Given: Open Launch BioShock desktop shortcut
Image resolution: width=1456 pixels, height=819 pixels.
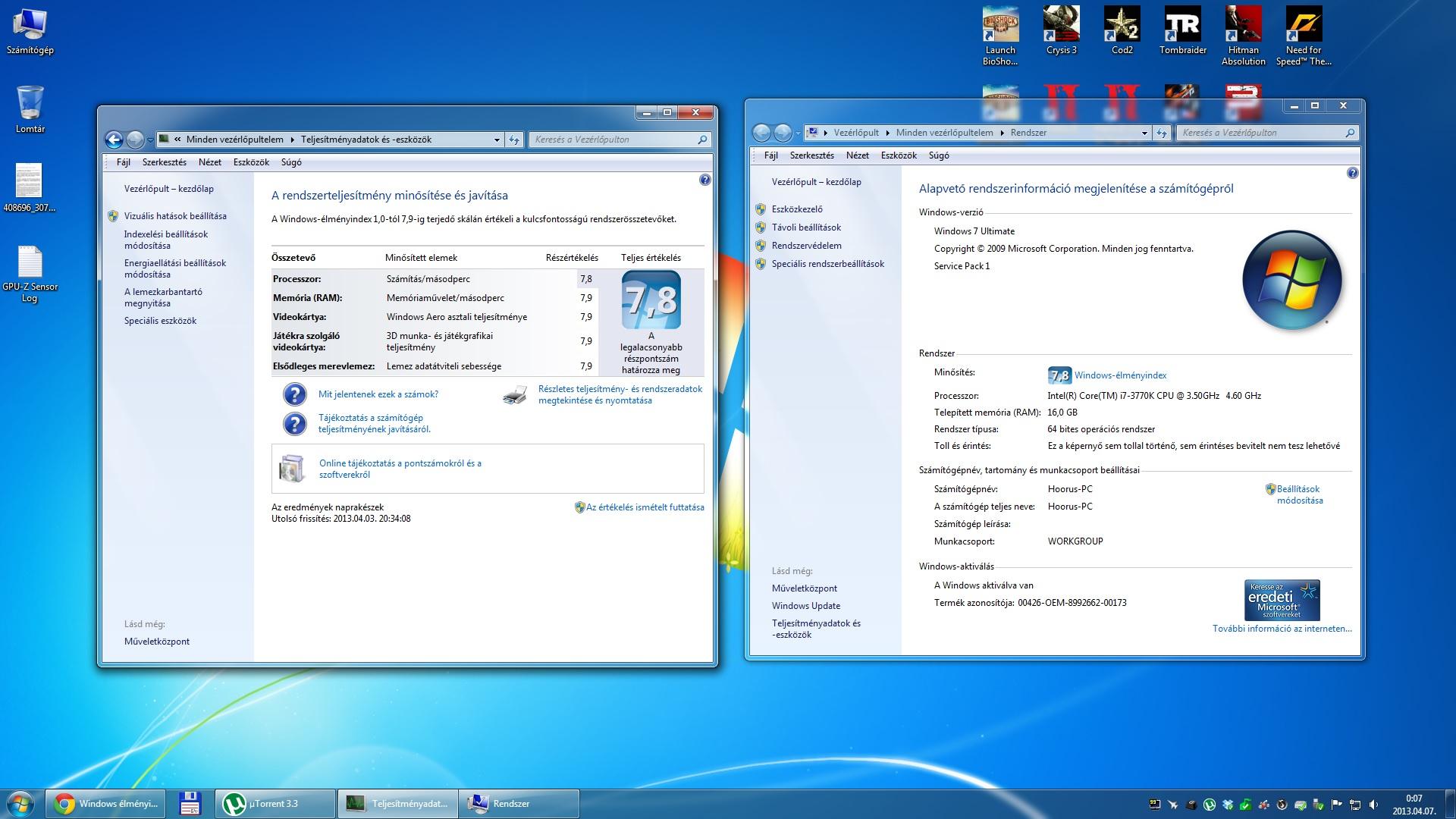Looking at the screenshot, I should tap(1000, 36).
